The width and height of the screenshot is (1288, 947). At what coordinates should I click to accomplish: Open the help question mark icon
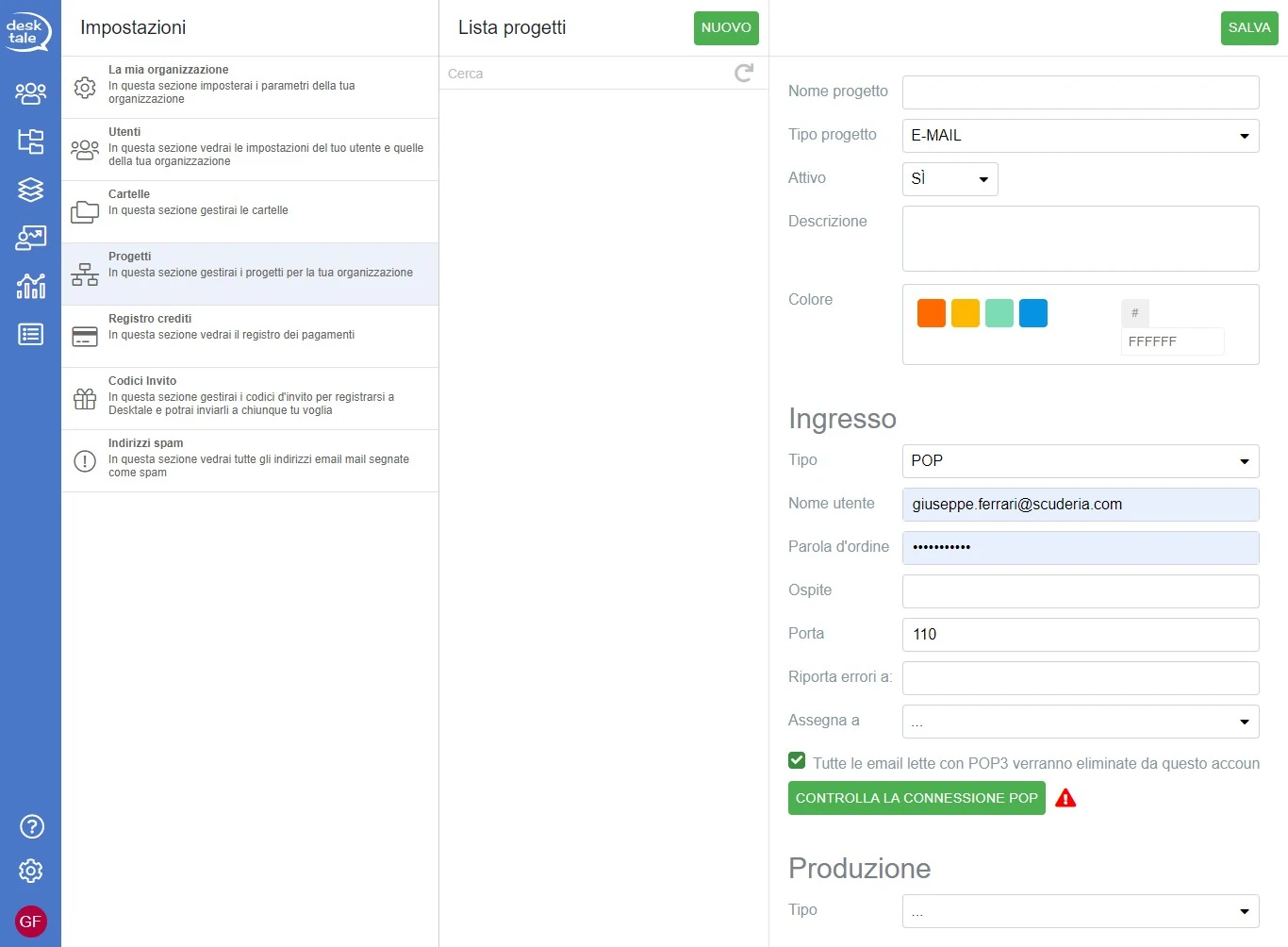pyautogui.click(x=32, y=826)
